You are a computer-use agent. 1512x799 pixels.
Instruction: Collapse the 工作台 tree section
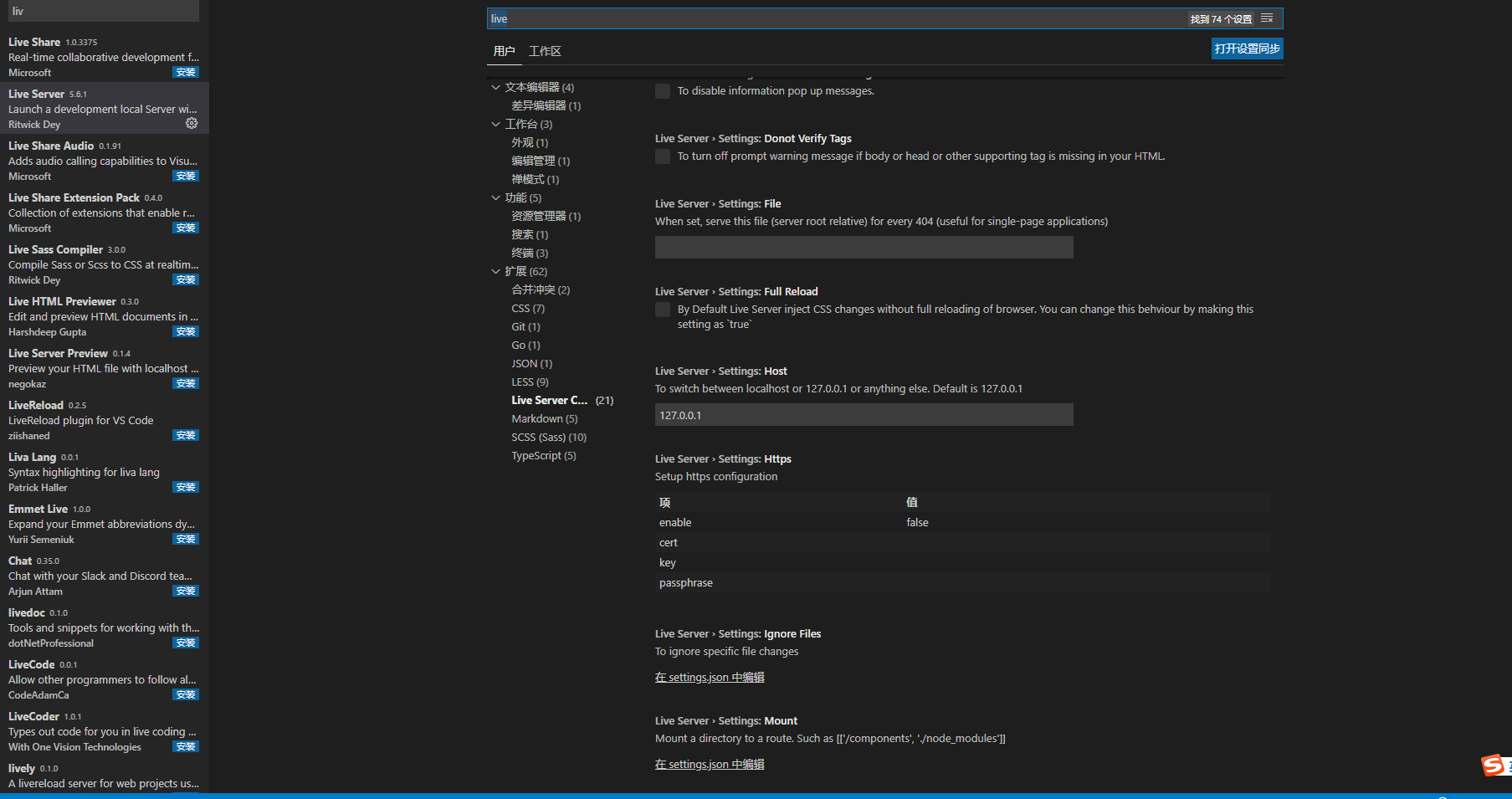pos(495,124)
